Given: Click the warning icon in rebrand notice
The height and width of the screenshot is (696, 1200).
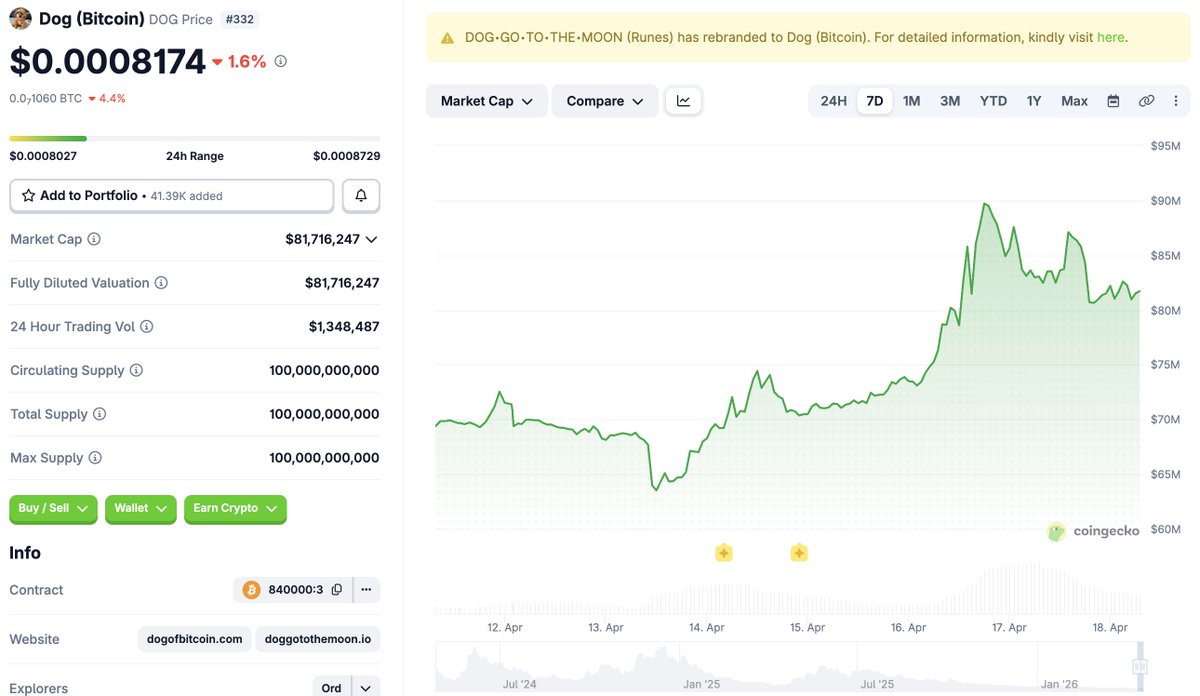Looking at the screenshot, I should 447,38.
